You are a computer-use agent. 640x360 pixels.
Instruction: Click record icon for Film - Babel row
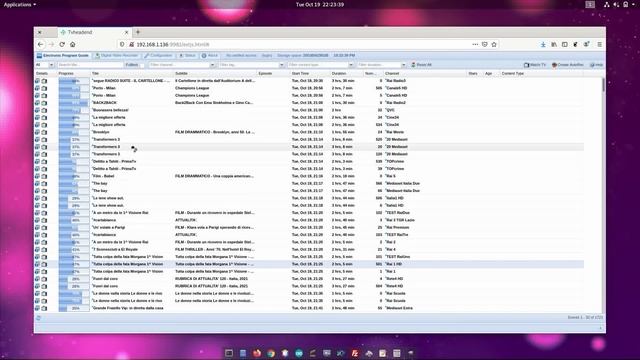click(x=44, y=176)
